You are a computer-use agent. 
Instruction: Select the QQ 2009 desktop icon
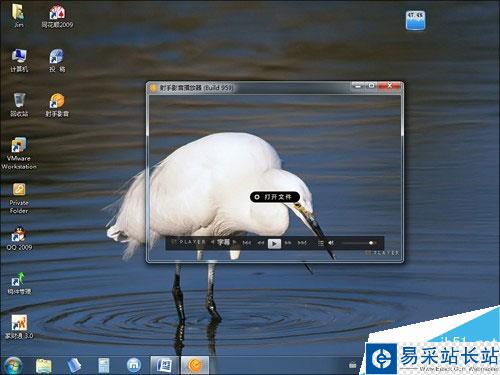19,238
